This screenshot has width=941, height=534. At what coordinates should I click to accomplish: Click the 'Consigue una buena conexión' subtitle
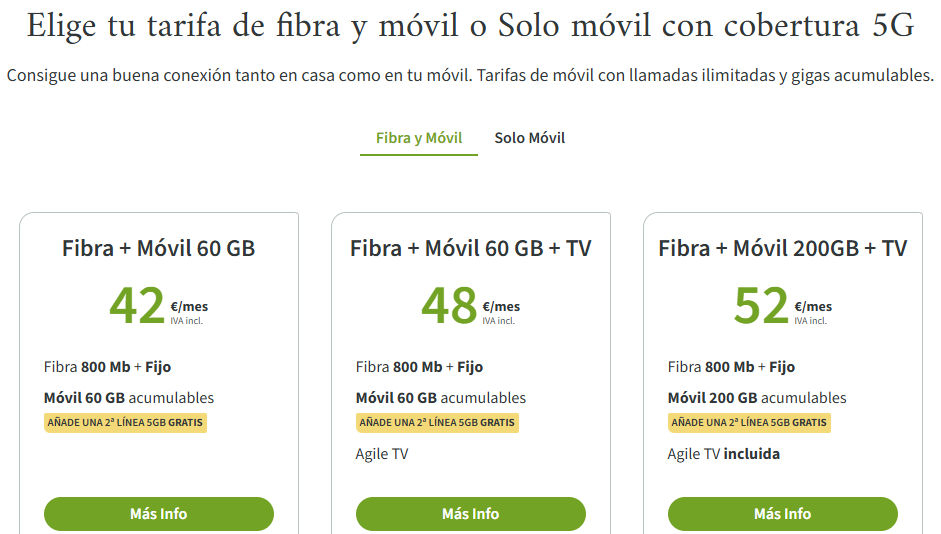[x=470, y=76]
